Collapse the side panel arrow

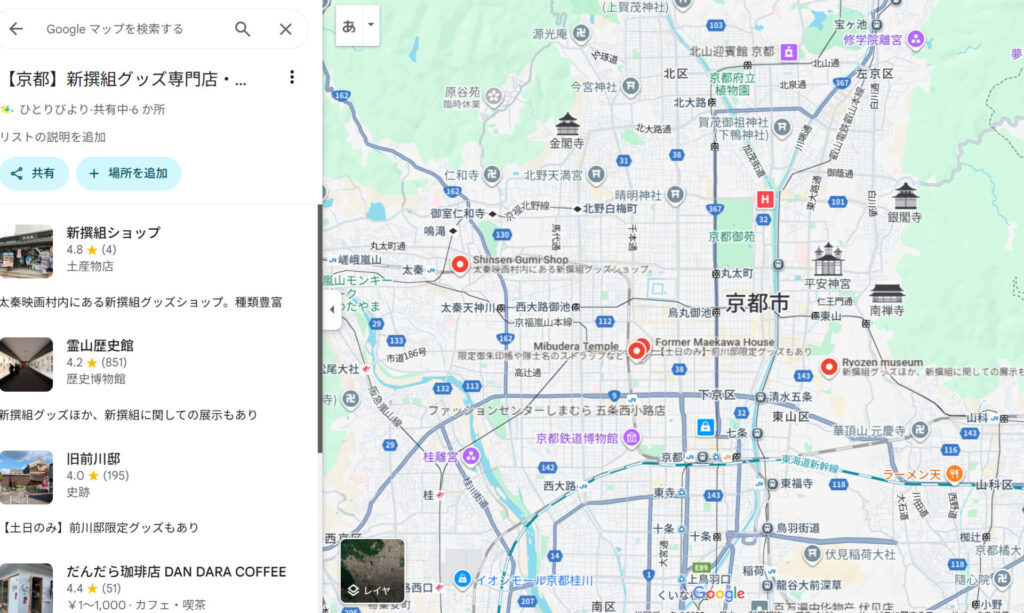[332, 309]
